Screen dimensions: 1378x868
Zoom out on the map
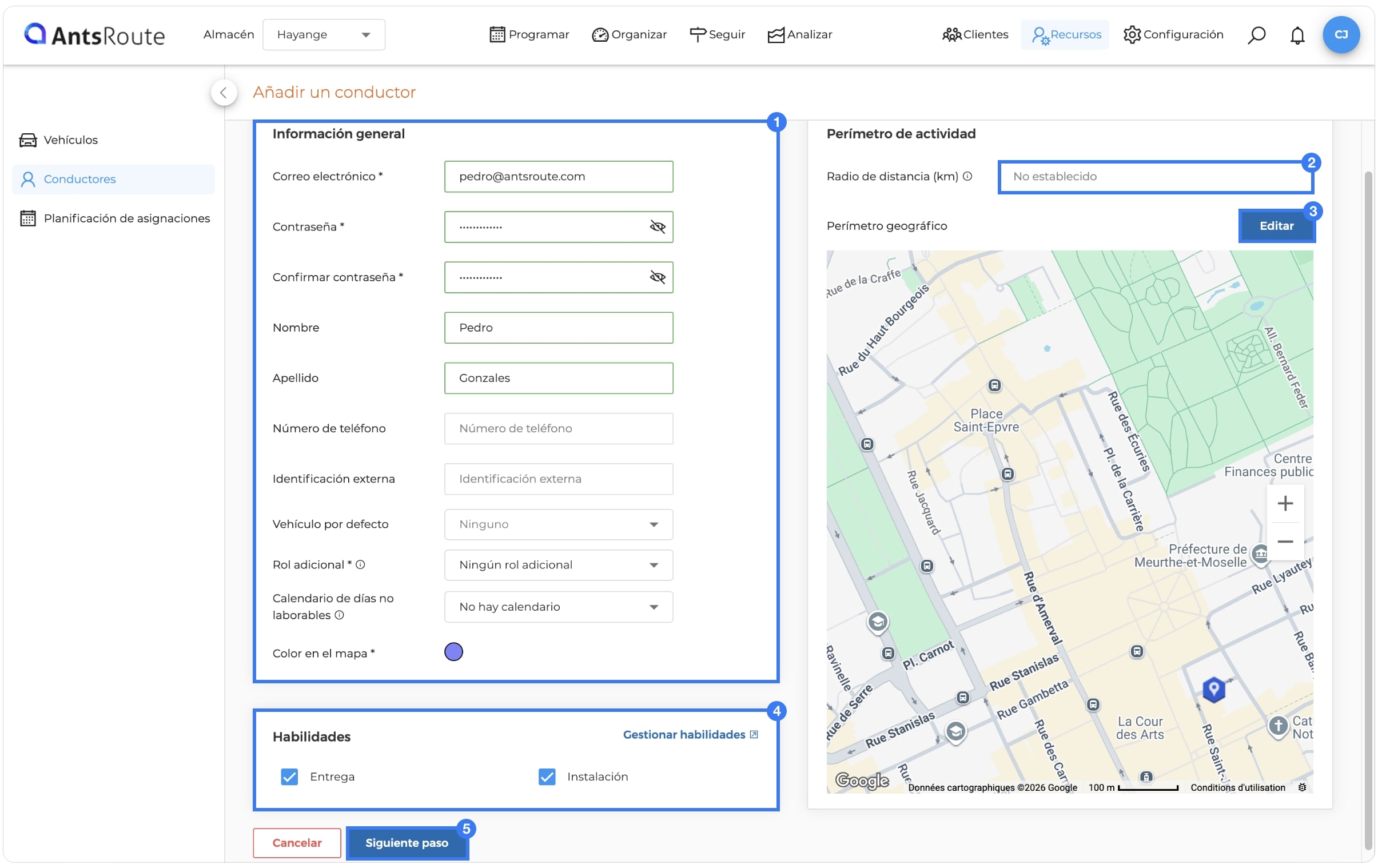1285,541
